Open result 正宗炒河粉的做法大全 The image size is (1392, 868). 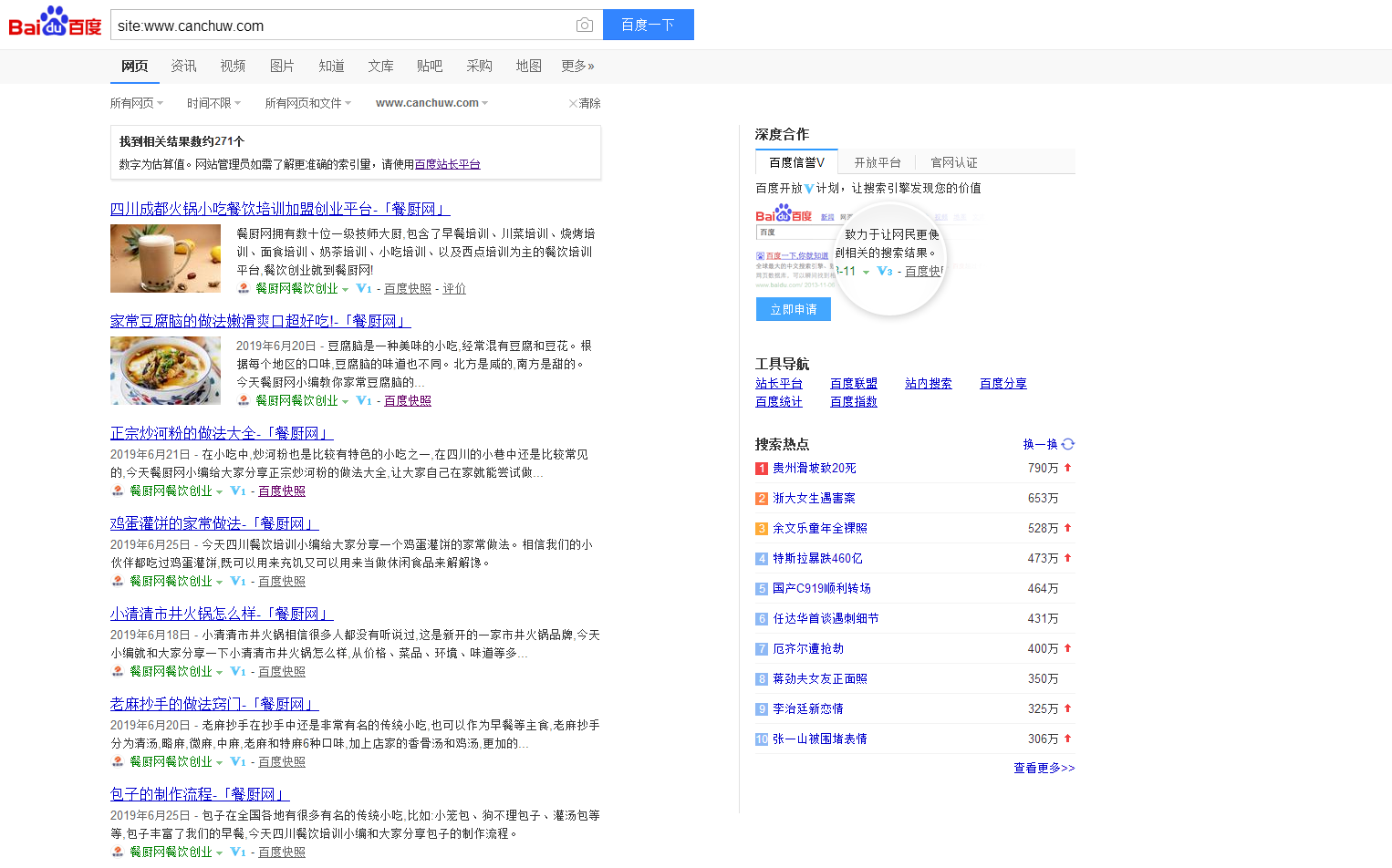coord(222,433)
